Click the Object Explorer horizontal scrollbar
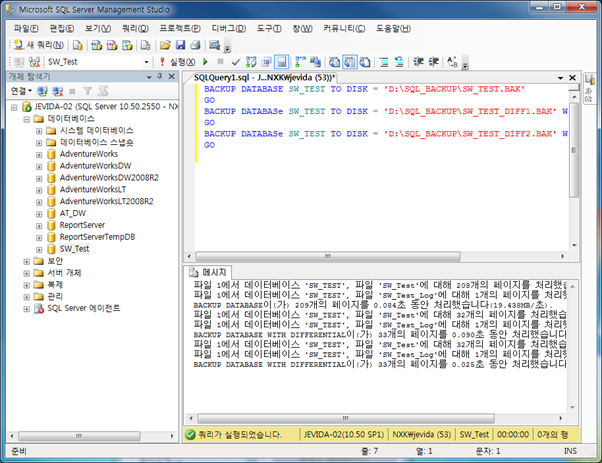The height and width of the screenshot is (463, 602). (x=79, y=436)
